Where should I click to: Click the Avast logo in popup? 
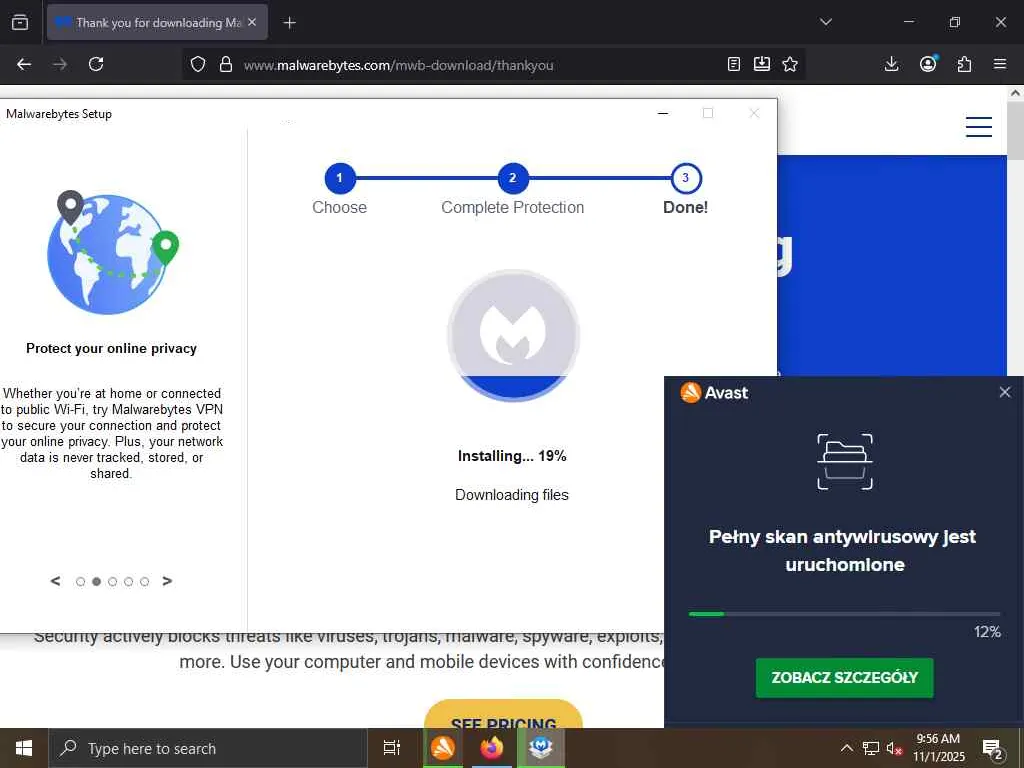click(x=714, y=392)
